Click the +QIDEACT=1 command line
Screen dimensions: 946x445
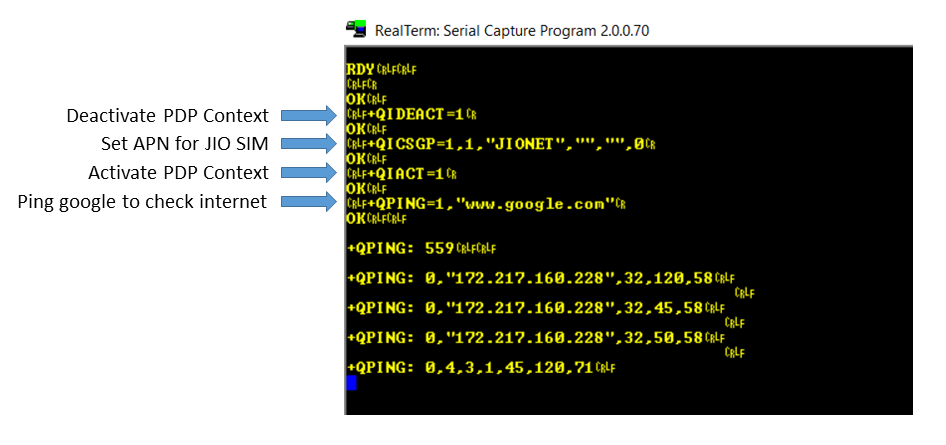pyautogui.click(x=410, y=114)
